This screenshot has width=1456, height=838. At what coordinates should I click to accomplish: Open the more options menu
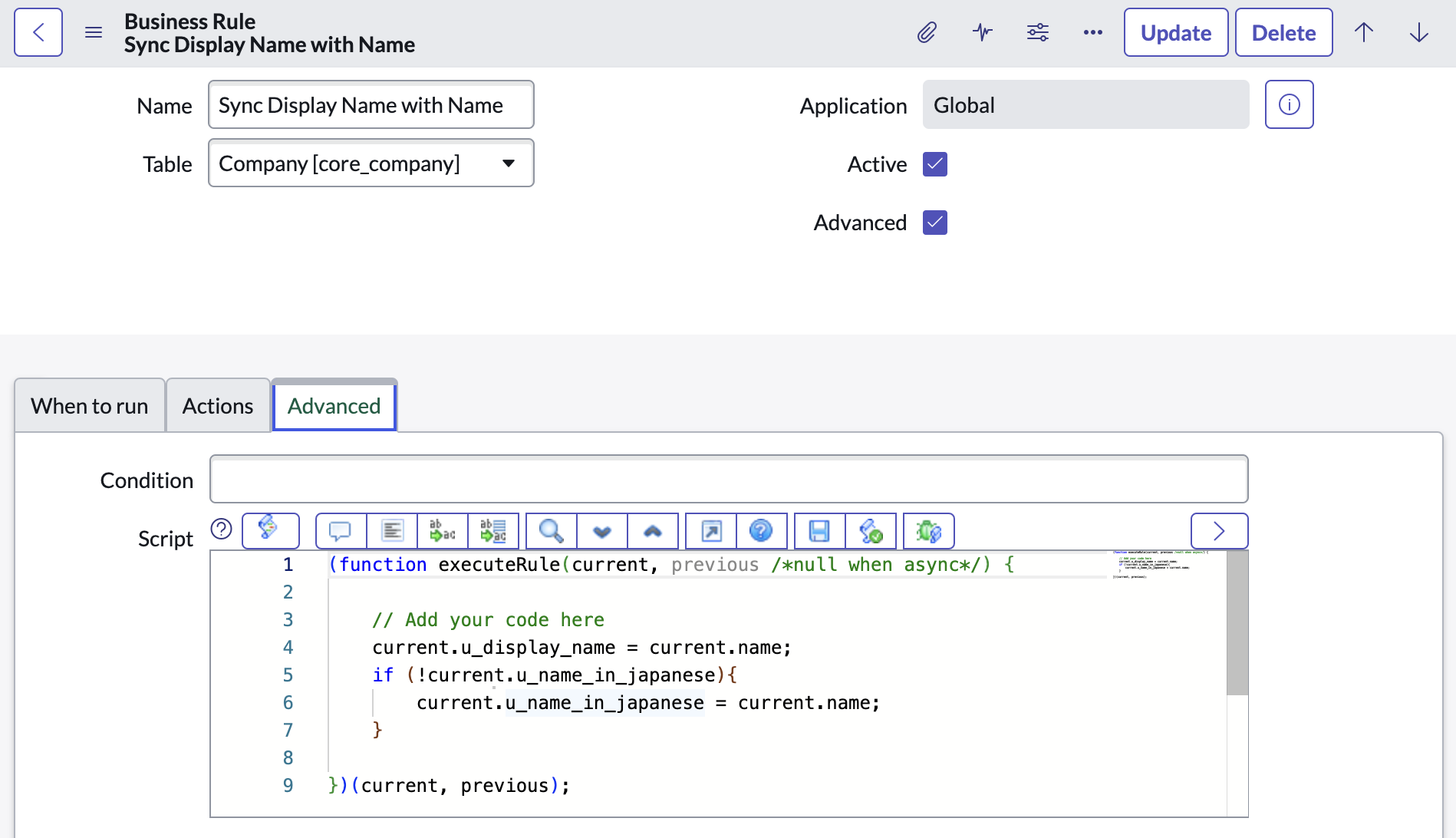(1092, 32)
